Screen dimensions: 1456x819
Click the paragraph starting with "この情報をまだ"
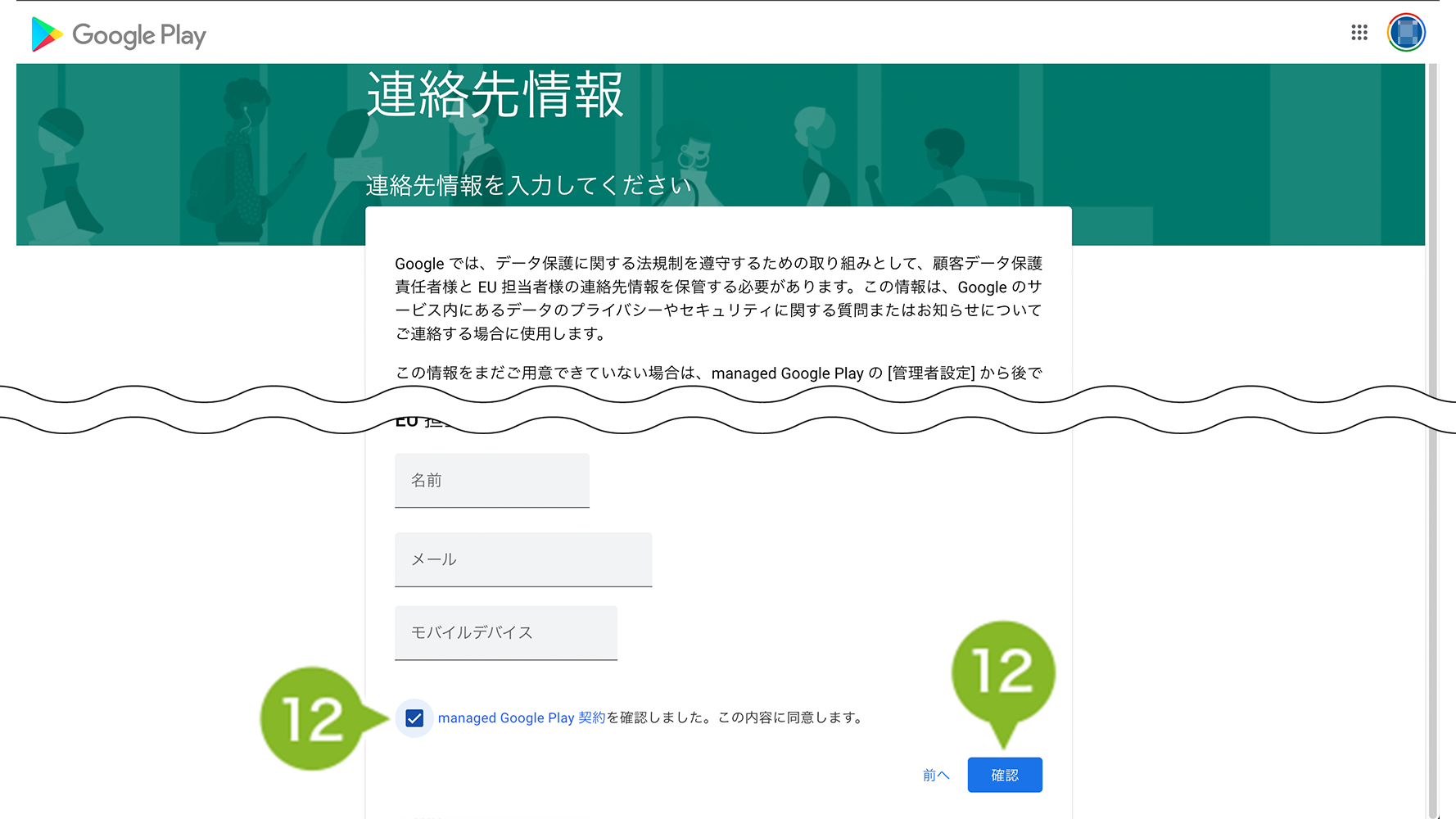click(x=718, y=373)
